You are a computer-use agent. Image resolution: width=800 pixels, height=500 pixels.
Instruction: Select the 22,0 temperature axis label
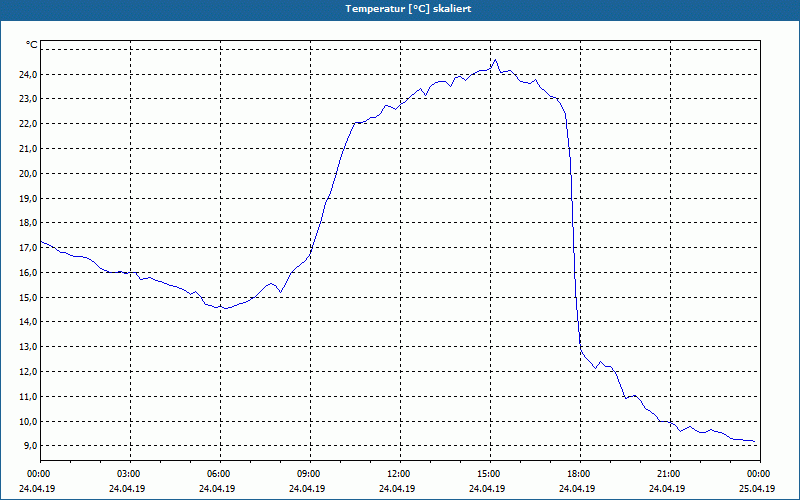point(28,124)
